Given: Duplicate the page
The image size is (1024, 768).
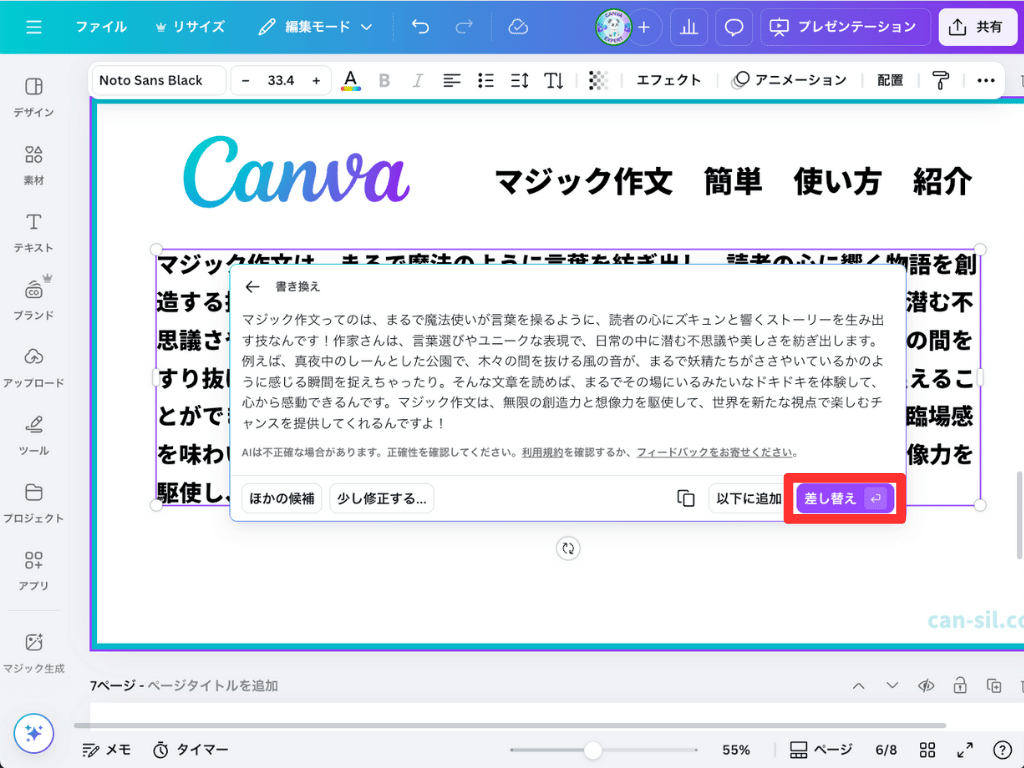Looking at the screenshot, I should tap(994, 686).
